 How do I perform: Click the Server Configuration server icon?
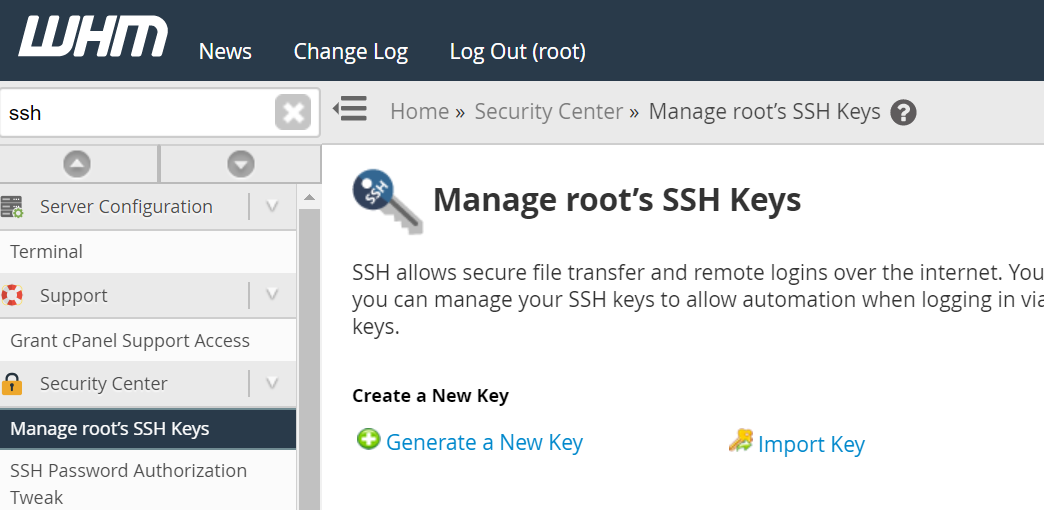[x=12, y=206]
